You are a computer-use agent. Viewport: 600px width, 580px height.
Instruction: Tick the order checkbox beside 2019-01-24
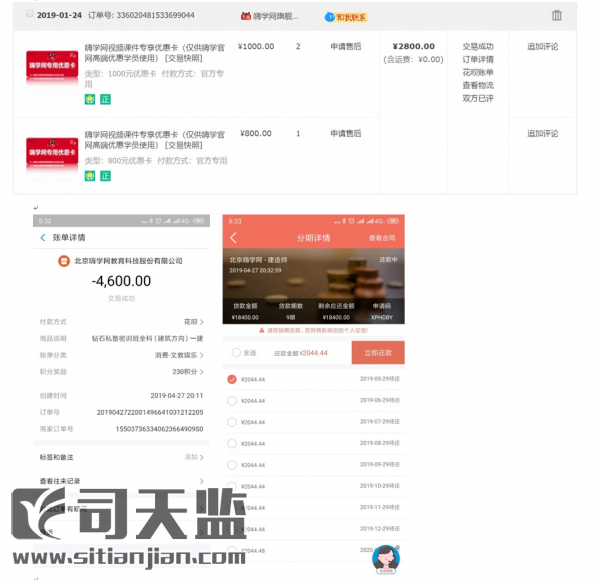pyautogui.click(x=29, y=14)
